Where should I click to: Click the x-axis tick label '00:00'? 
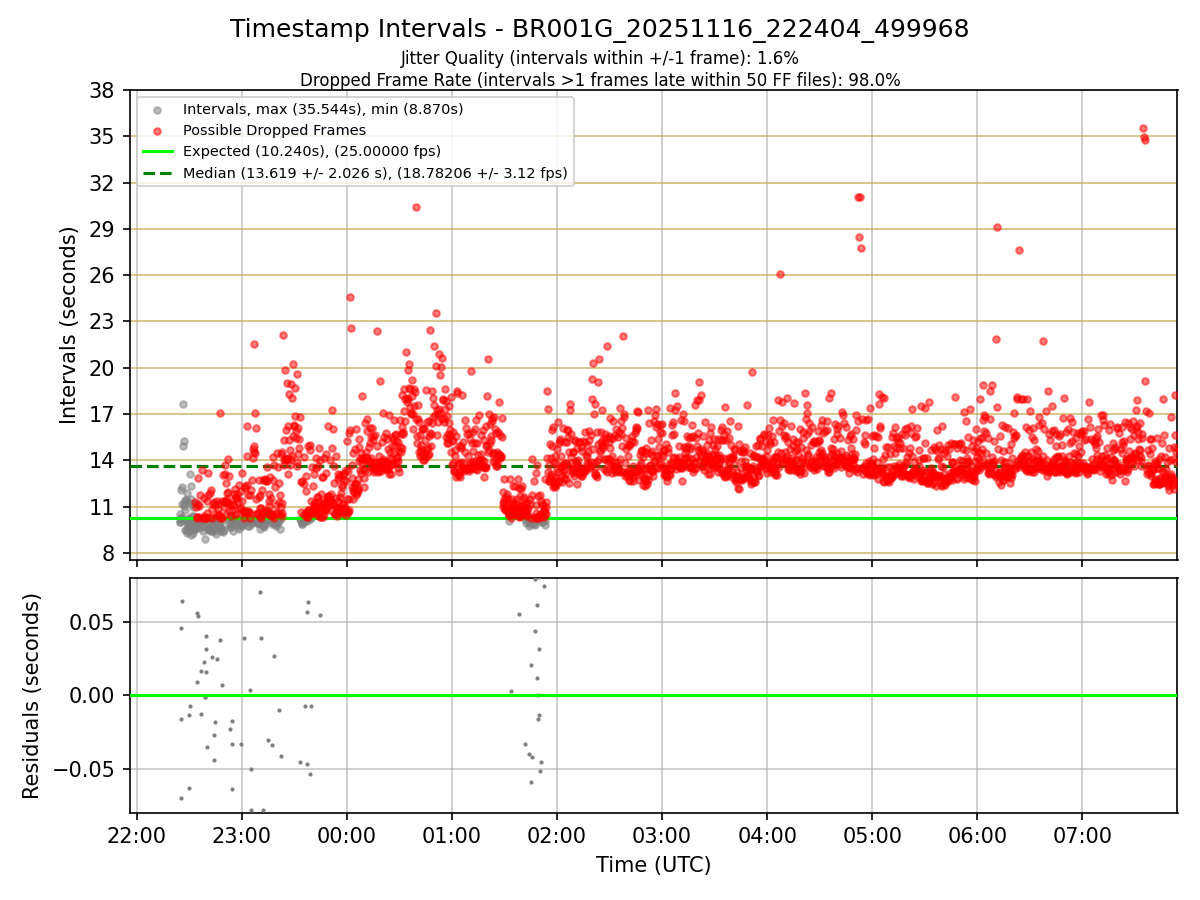347,834
